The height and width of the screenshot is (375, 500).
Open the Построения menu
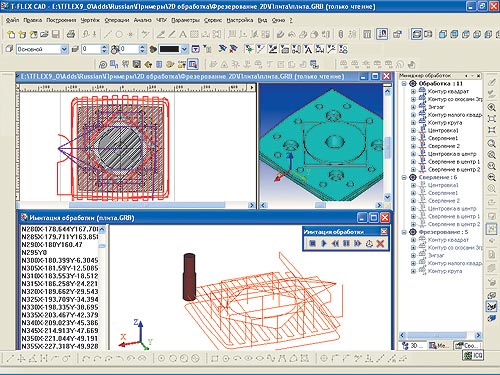pos(61,20)
